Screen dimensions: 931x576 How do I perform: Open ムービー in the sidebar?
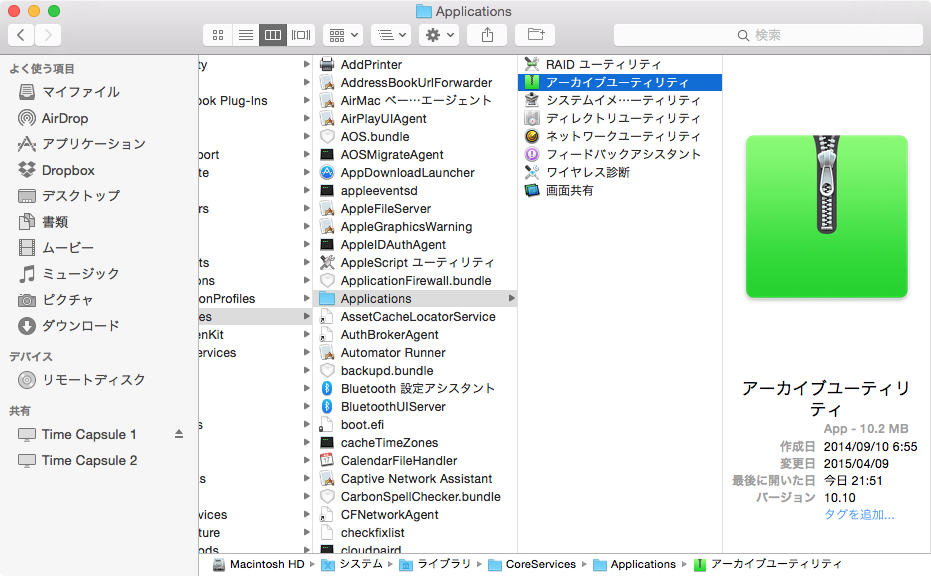pyautogui.click(x=56, y=248)
